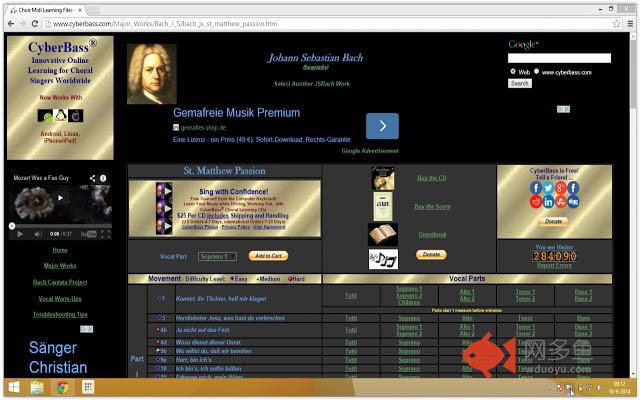640x400 pixels.
Task: Click the Choir Midi Learning Files browser tab
Action: click(46, 10)
